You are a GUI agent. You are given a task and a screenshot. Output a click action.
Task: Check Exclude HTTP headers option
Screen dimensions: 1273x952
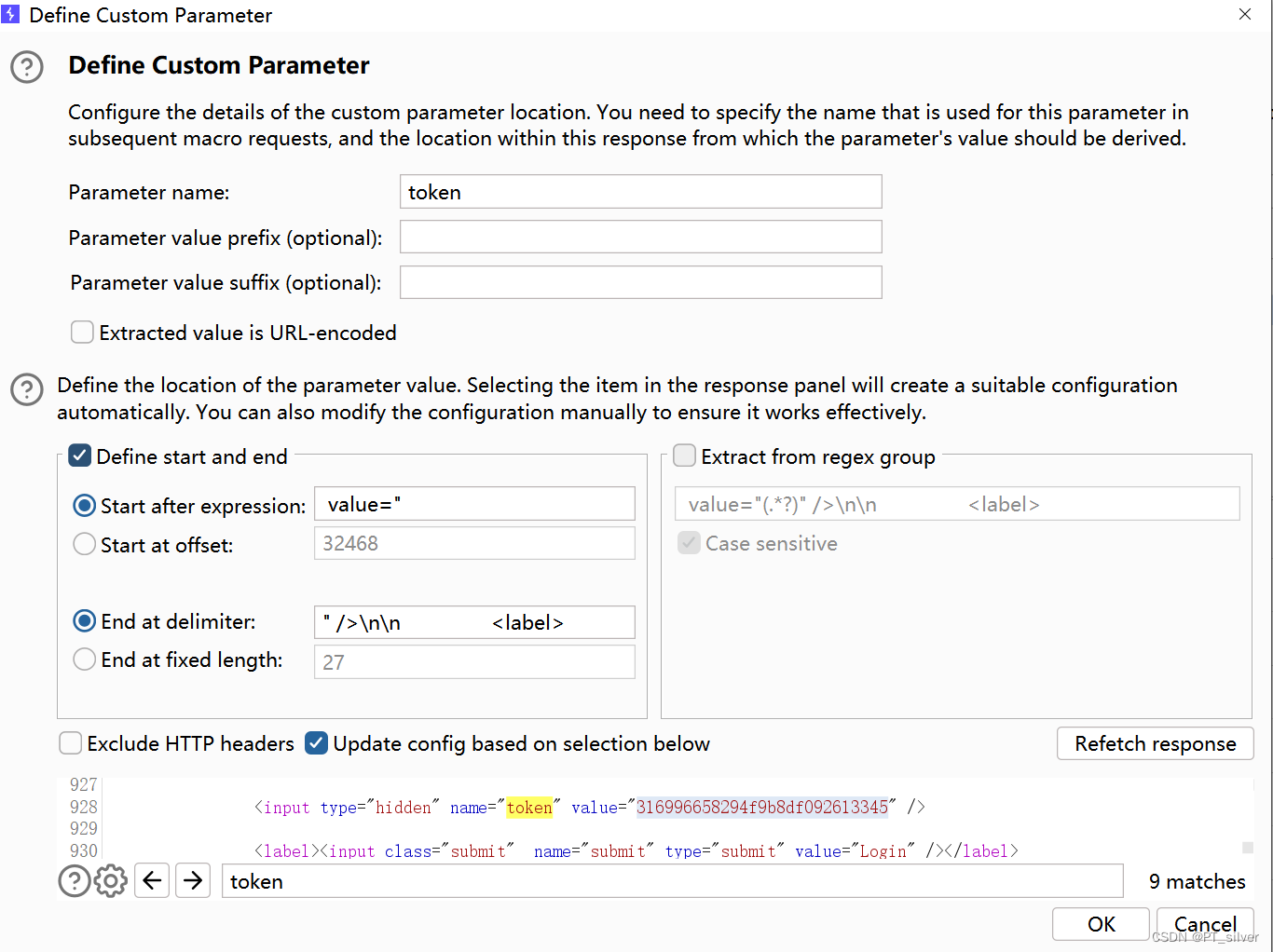tap(71, 743)
